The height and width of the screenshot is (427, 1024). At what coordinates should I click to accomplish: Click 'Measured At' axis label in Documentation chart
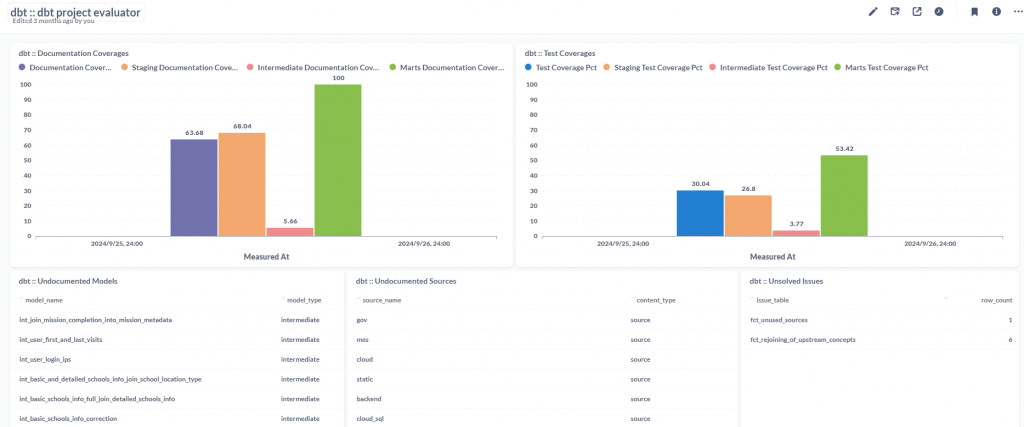coord(266,257)
